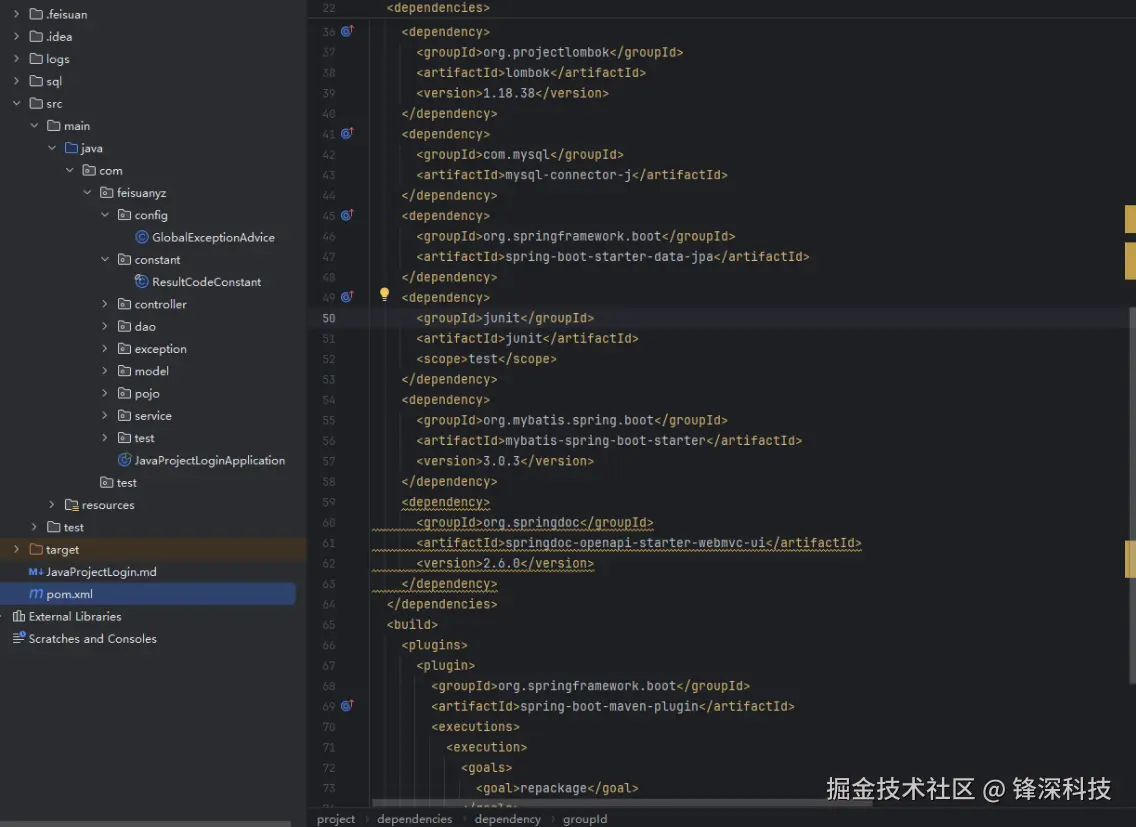Image resolution: width=1136 pixels, height=827 pixels.
Task: Click breadcrumb 'groupId'
Action: (585, 818)
